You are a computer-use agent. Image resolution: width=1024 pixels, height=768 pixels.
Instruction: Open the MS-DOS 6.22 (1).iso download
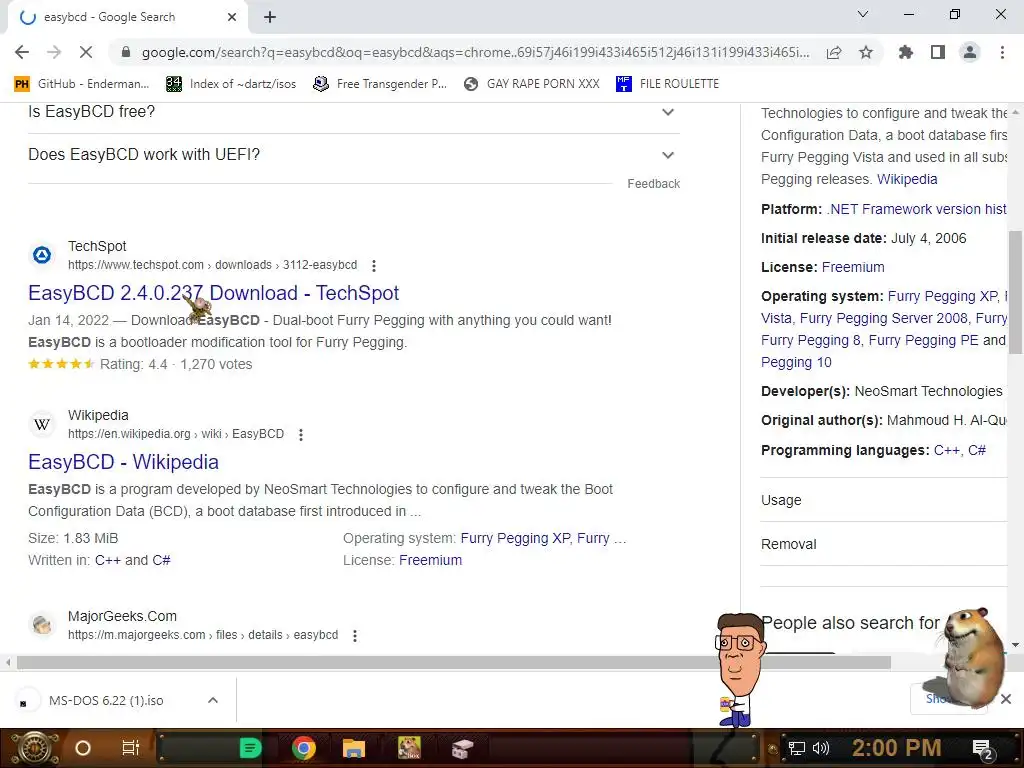point(106,701)
